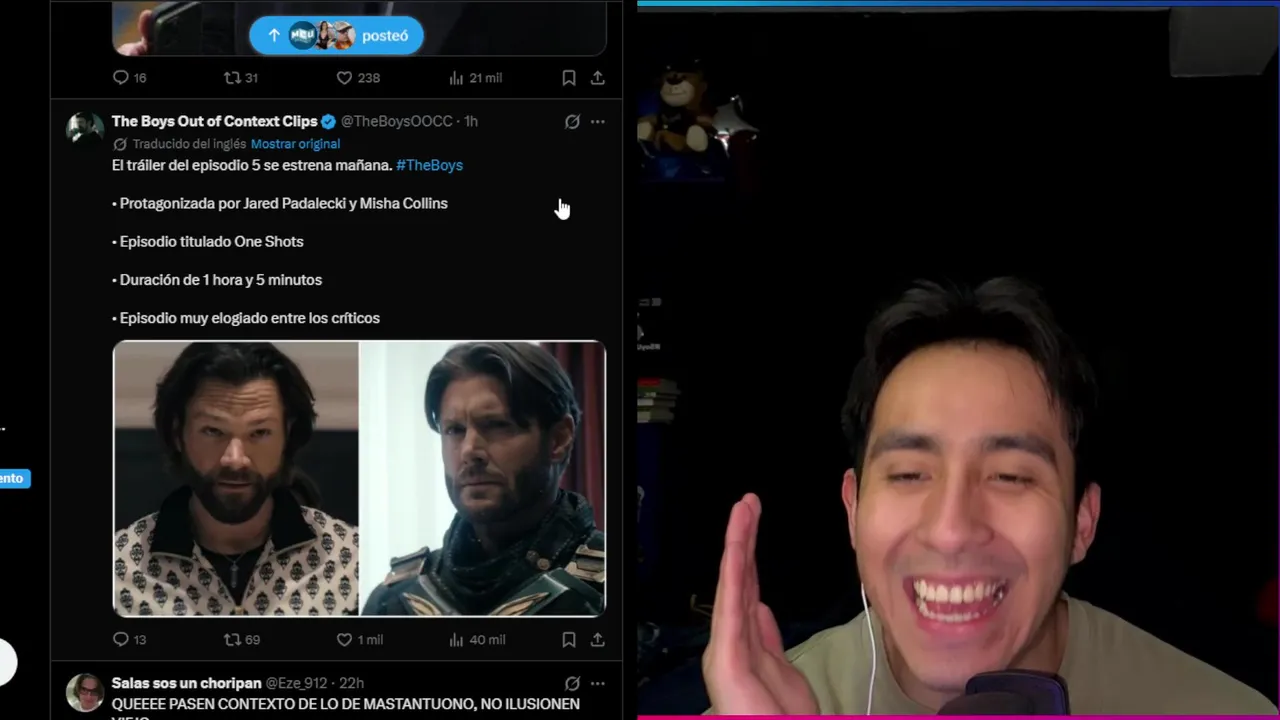Open more options on Salas sos un choripan tweet

click(x=597, y=684)
